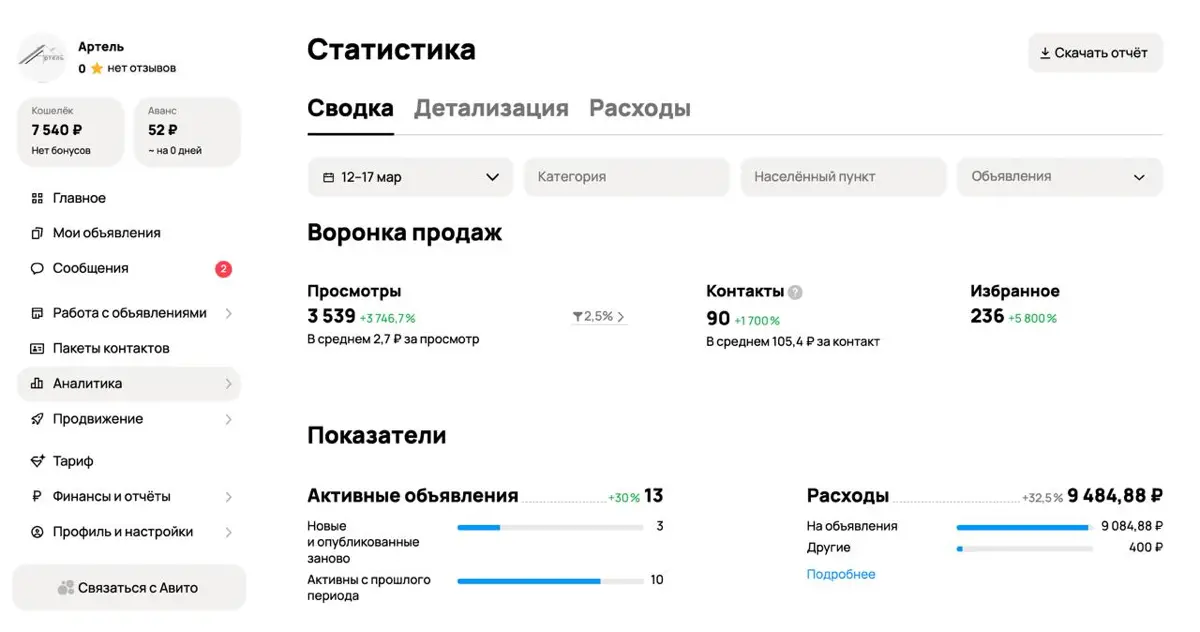This screenshot has width=1200, height=632.
Task: Click the Другие amount 400 ₽
Action: pos(1146,548)
